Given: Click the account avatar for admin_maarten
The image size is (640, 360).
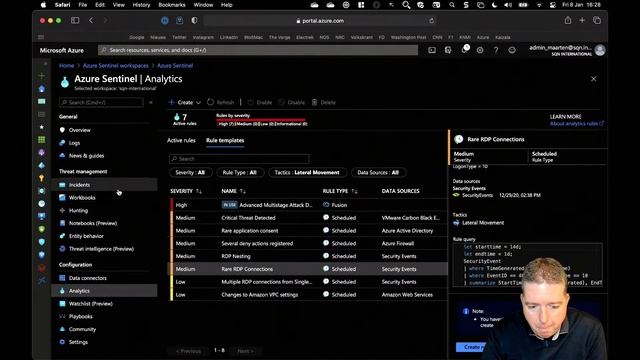Looking at the screenshot, I should [x=600, y=50].
